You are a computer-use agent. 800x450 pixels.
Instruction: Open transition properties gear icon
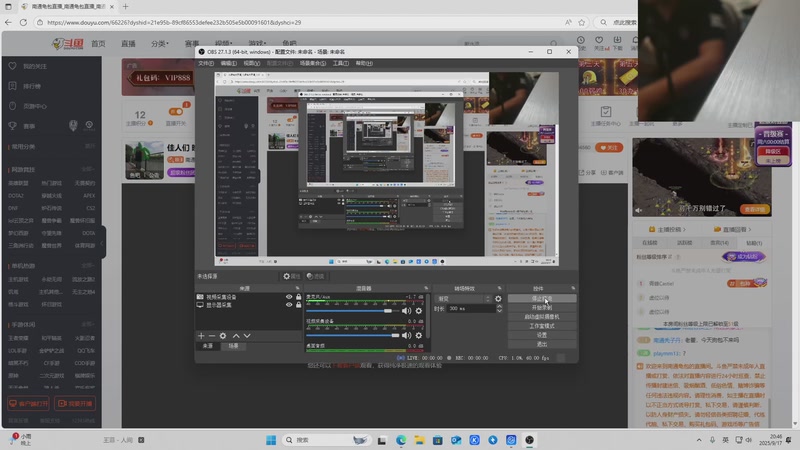click(x=498, y=299)
